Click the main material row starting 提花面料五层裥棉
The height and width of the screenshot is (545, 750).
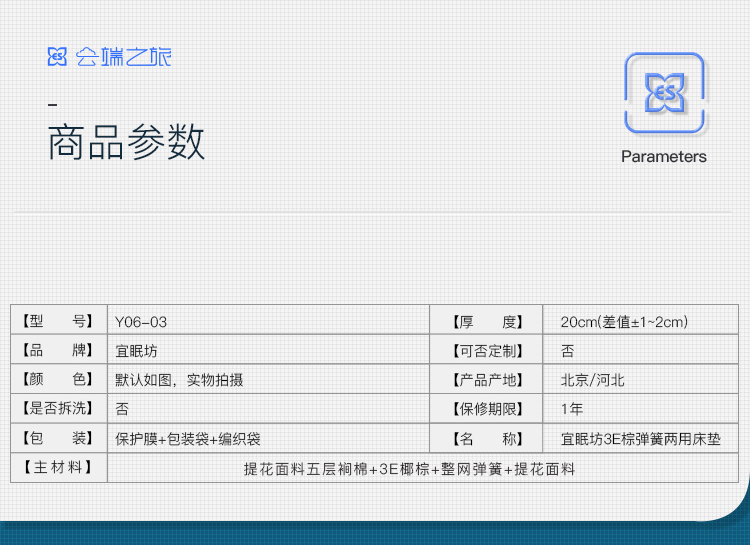409,468
